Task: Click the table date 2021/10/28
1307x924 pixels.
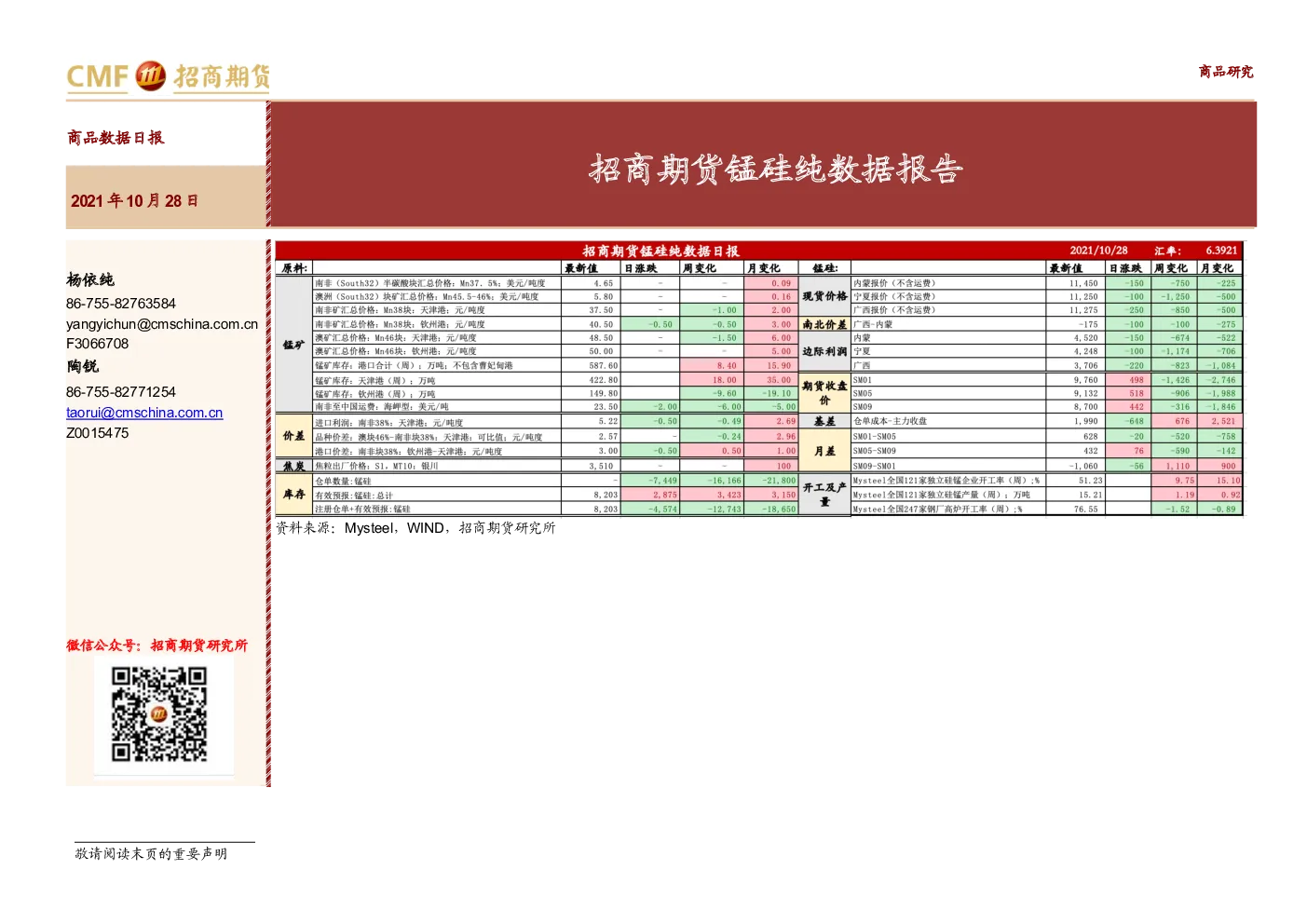Action: click(1098, 251)
